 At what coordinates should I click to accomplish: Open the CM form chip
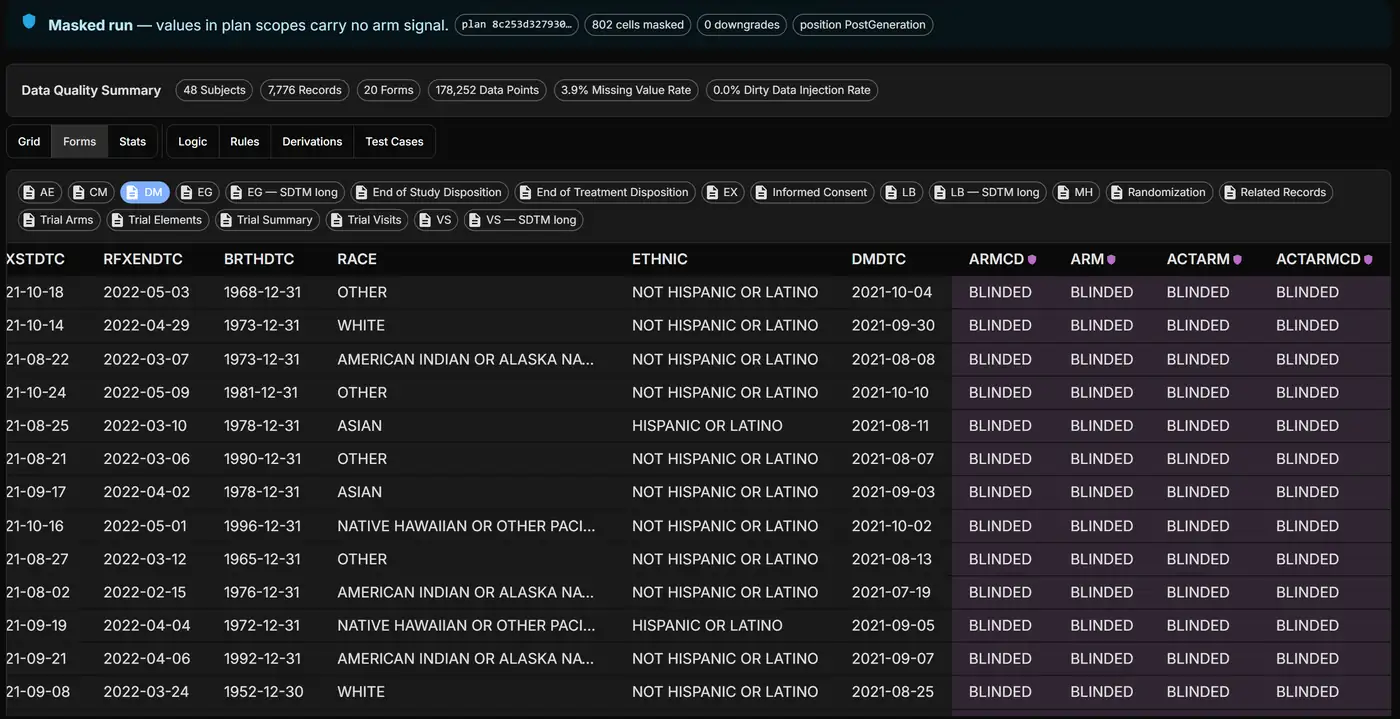(x=91, y=192)
